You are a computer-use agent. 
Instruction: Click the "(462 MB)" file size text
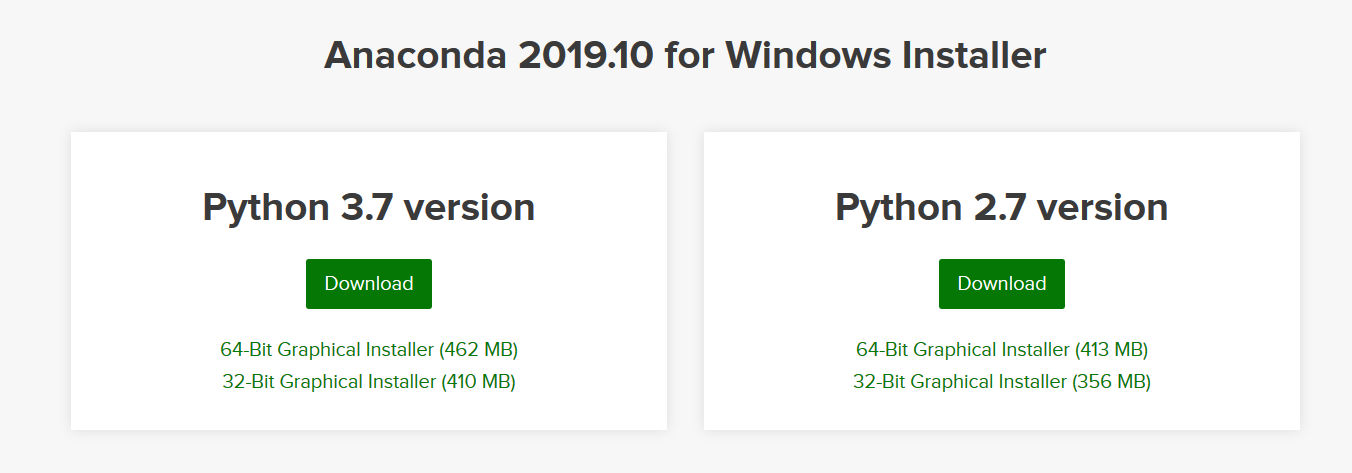[x=478, y=350]
